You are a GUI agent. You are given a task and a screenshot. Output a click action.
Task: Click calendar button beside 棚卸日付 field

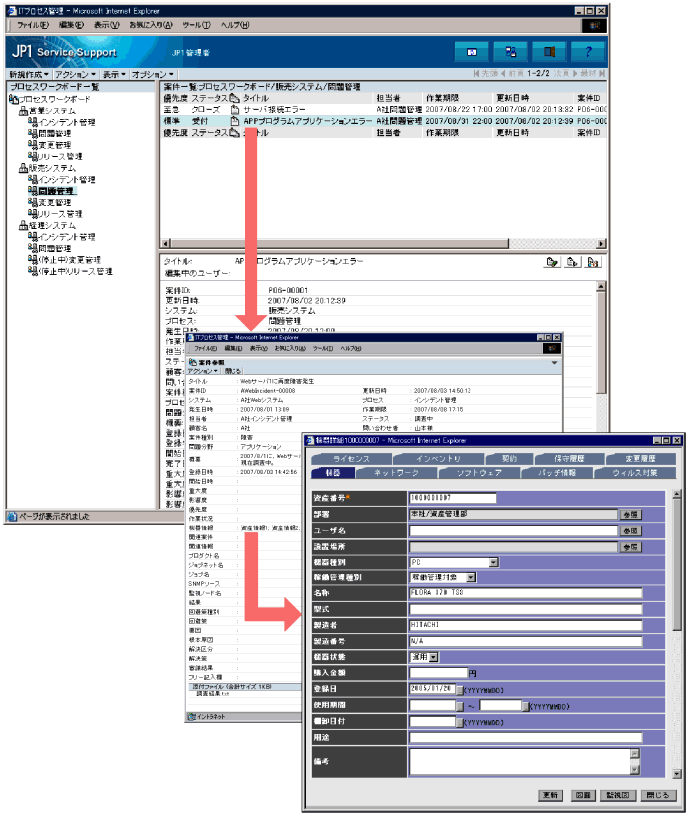tap(460, 722)
